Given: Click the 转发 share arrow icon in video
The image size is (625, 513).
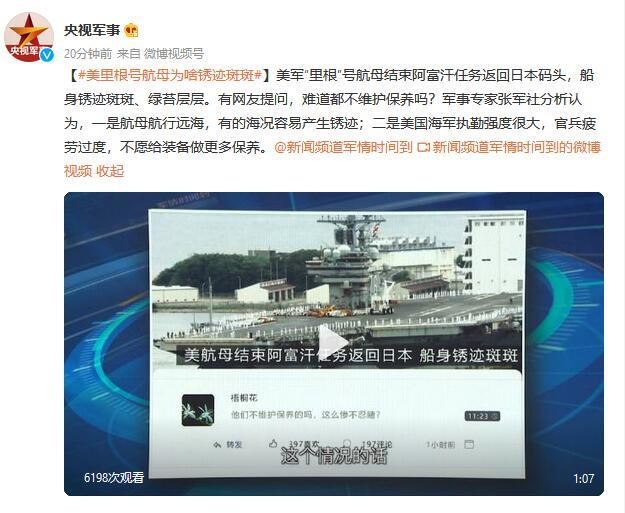Looking at the screenshot, I should [x=217, y=444].
